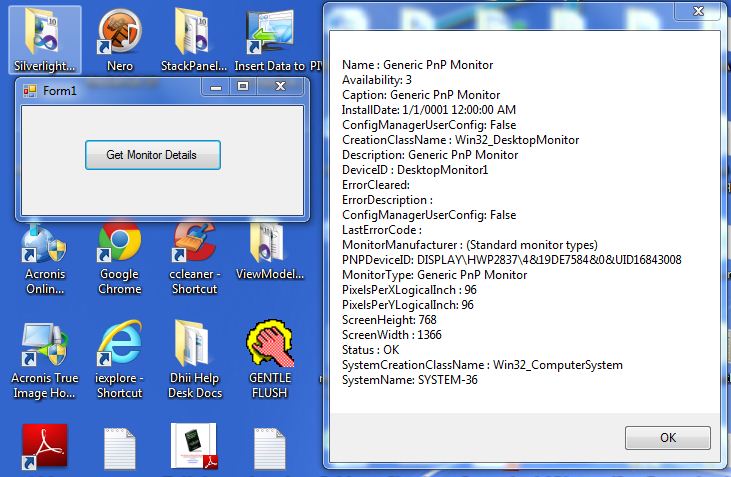Click the 'Availability: 3' line

click(377, 80)
